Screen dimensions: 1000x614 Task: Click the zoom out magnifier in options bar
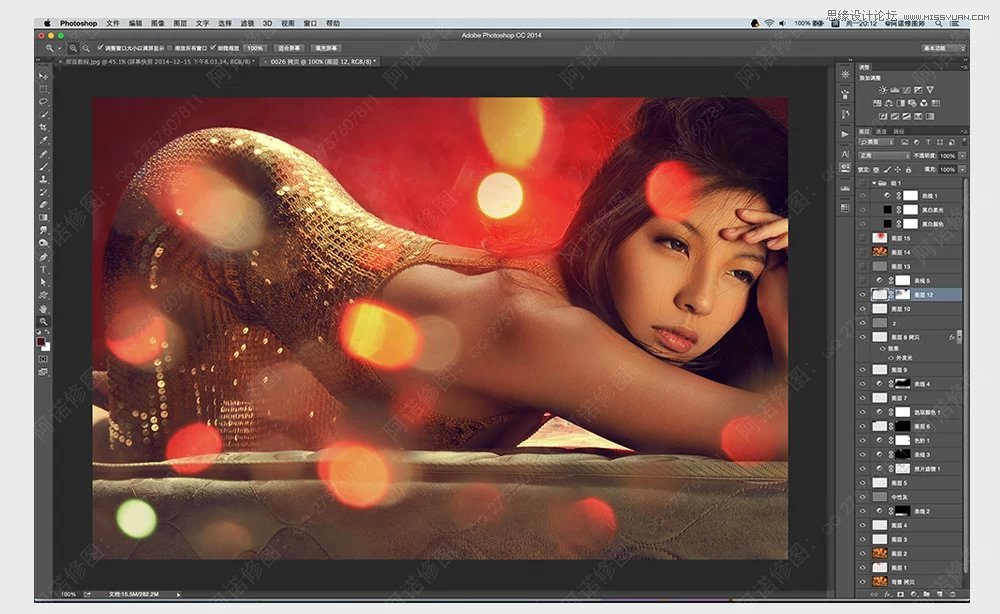click(x=86, y=48)
